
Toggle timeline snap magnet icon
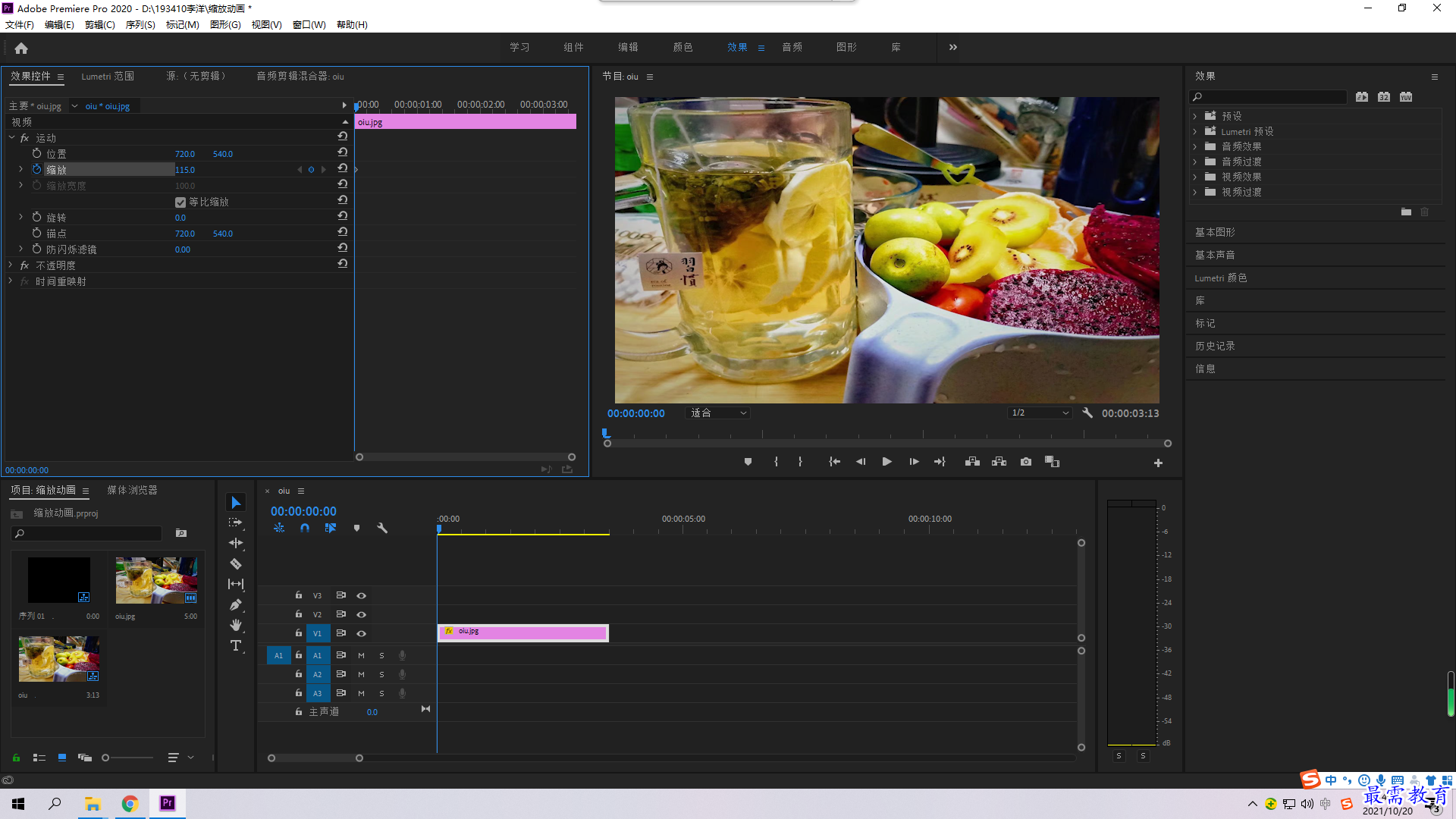(x=305, y=528)
